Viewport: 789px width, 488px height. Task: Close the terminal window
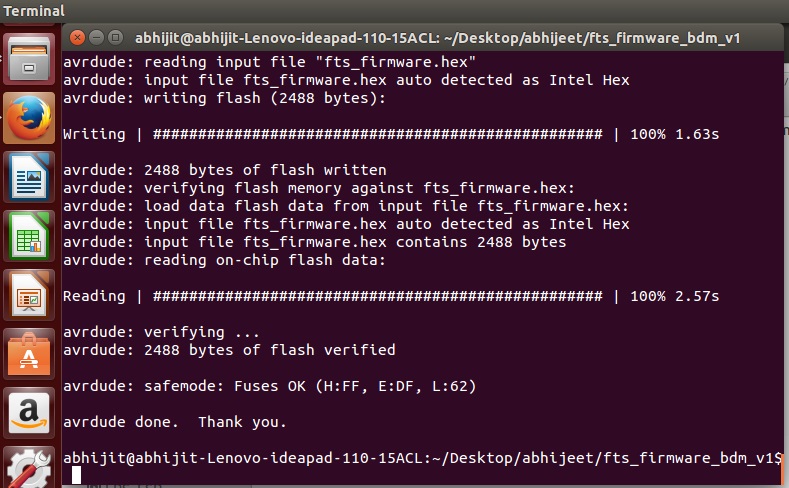77,38
